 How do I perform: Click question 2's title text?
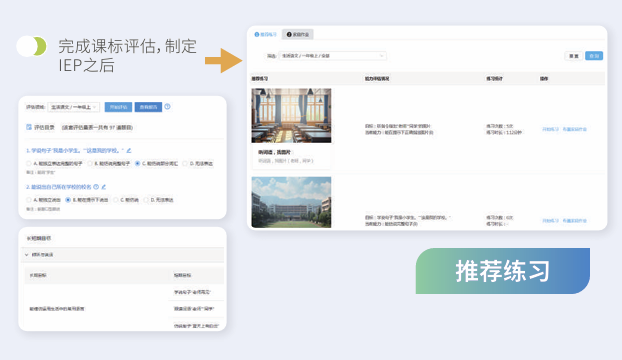pos(59,187)
